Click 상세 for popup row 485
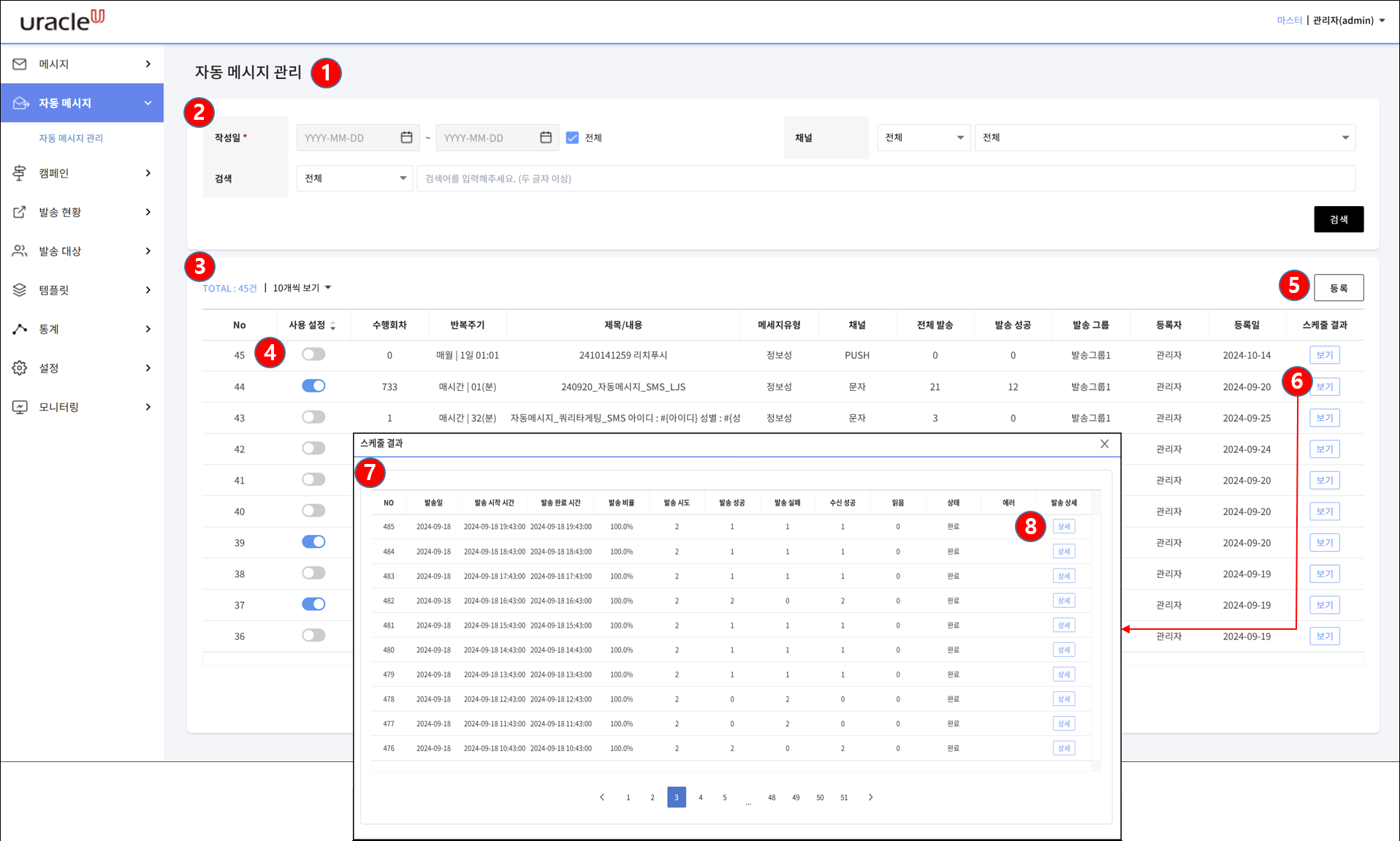This screenshot has height=841, width=1400. pyautogui.click(x=1064, y=526)
